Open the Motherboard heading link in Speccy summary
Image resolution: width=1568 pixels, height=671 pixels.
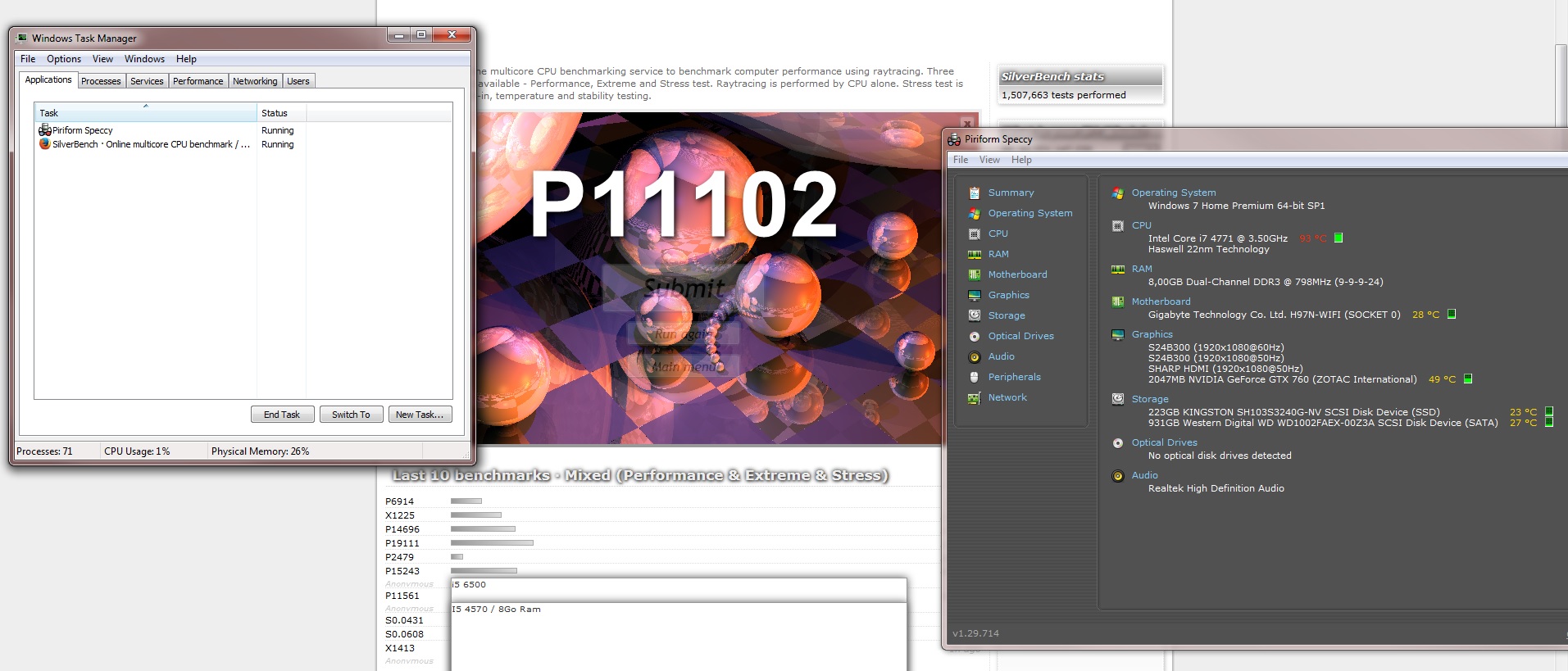[x=1161, y=301]
